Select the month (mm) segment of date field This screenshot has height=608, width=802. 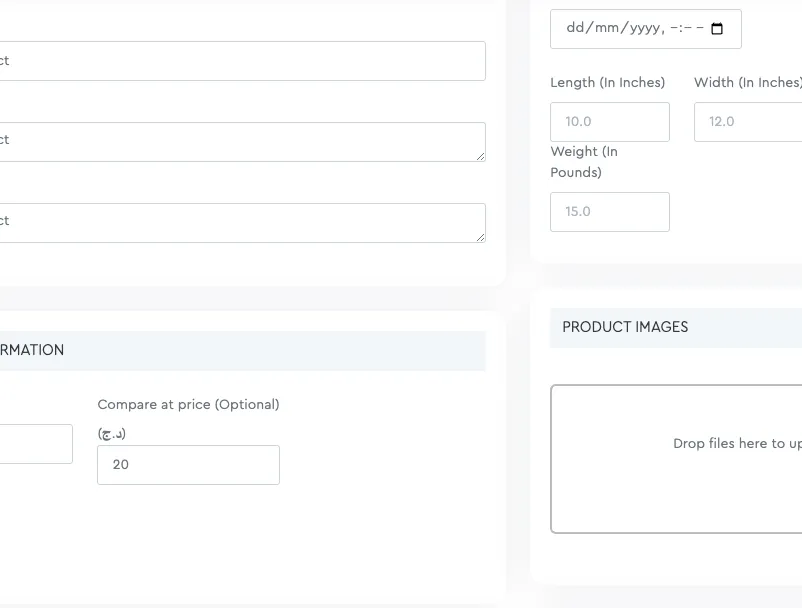point(607,28)
